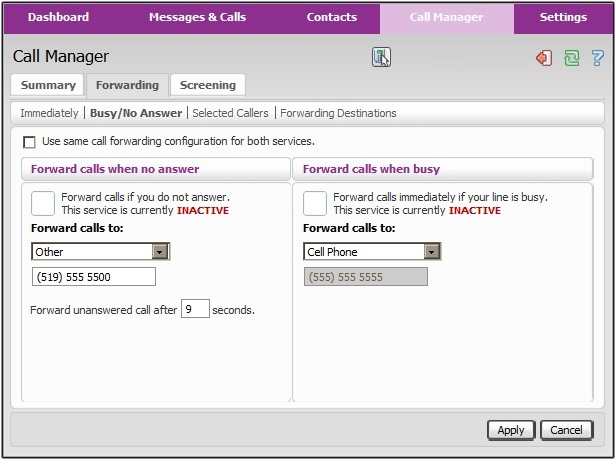Select the Busy/No Answer link
Screen dimensions: 615x459
[136, 113]
